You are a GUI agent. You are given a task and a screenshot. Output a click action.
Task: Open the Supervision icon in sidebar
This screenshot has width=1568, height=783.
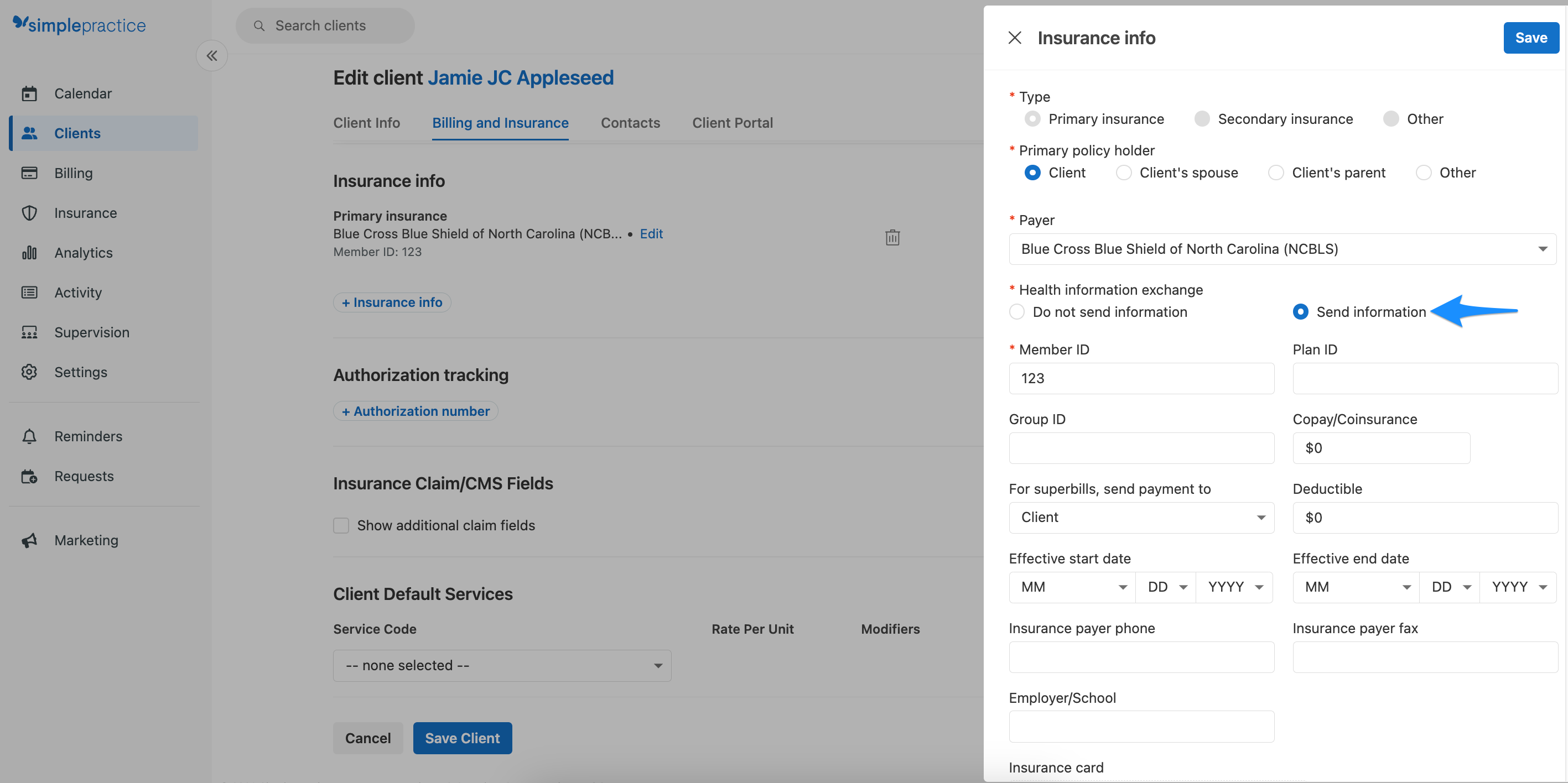(29, 332)
